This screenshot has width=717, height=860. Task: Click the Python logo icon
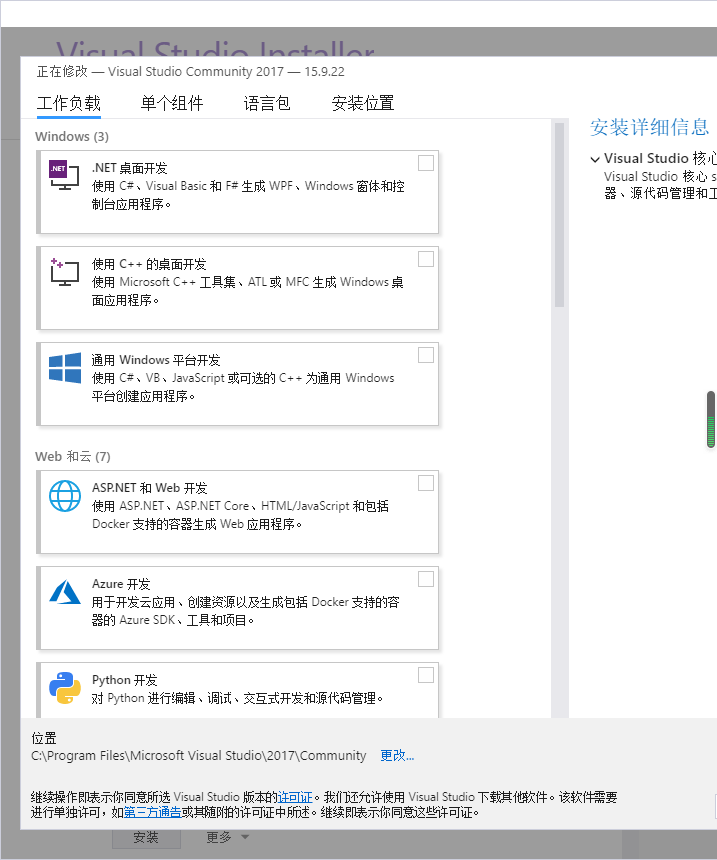pyautogui.click(x=65, y=688)
